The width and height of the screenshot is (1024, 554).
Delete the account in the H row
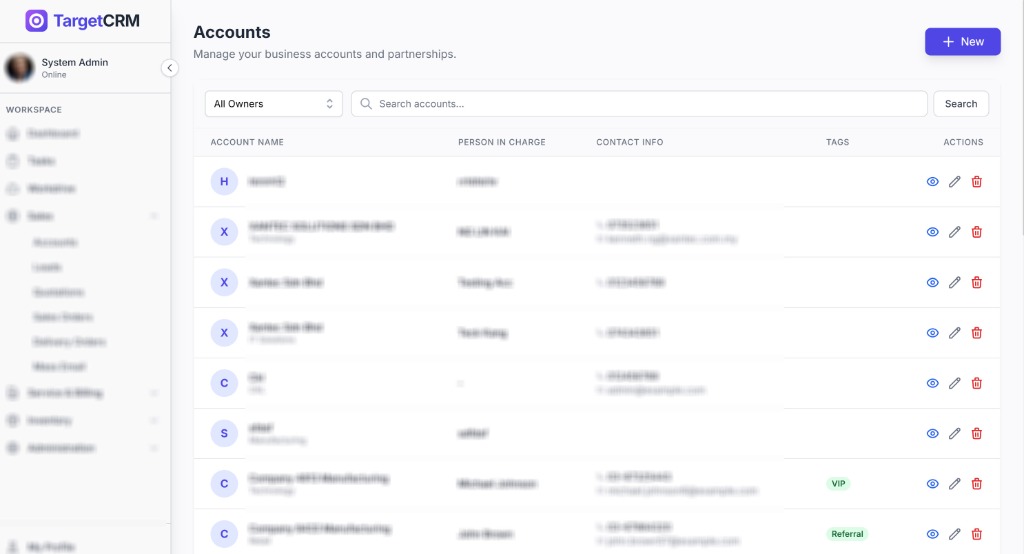977,182
